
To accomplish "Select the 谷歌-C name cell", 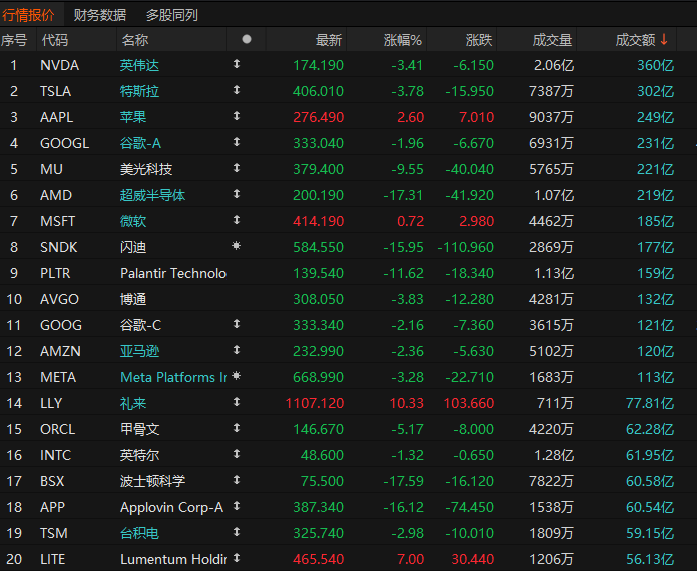I will [140, 325].
